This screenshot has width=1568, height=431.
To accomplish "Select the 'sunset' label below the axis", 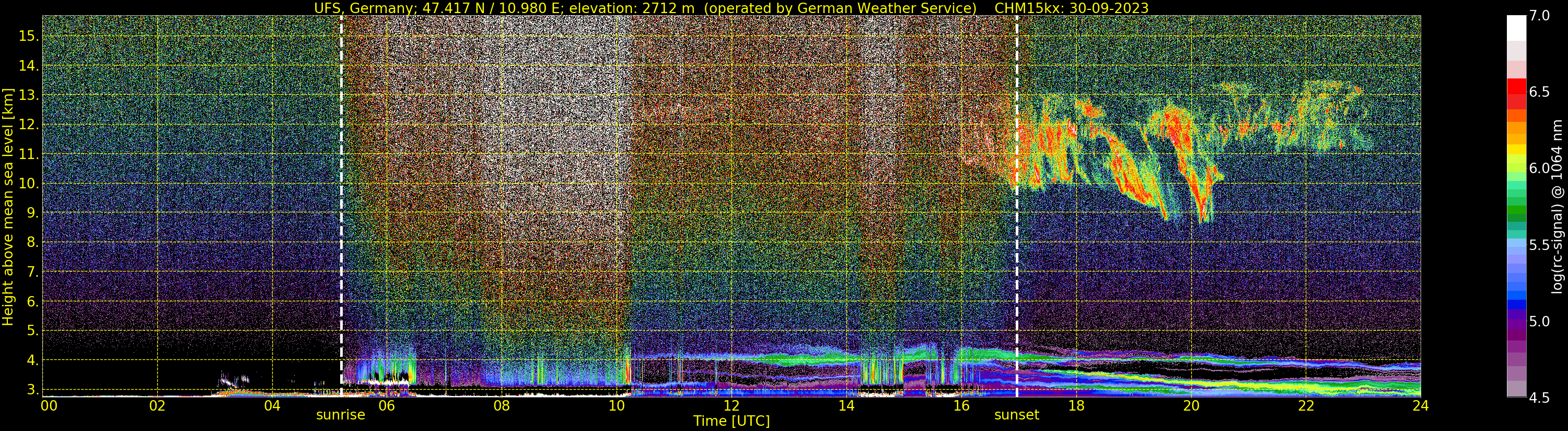I will [1017, 415].
